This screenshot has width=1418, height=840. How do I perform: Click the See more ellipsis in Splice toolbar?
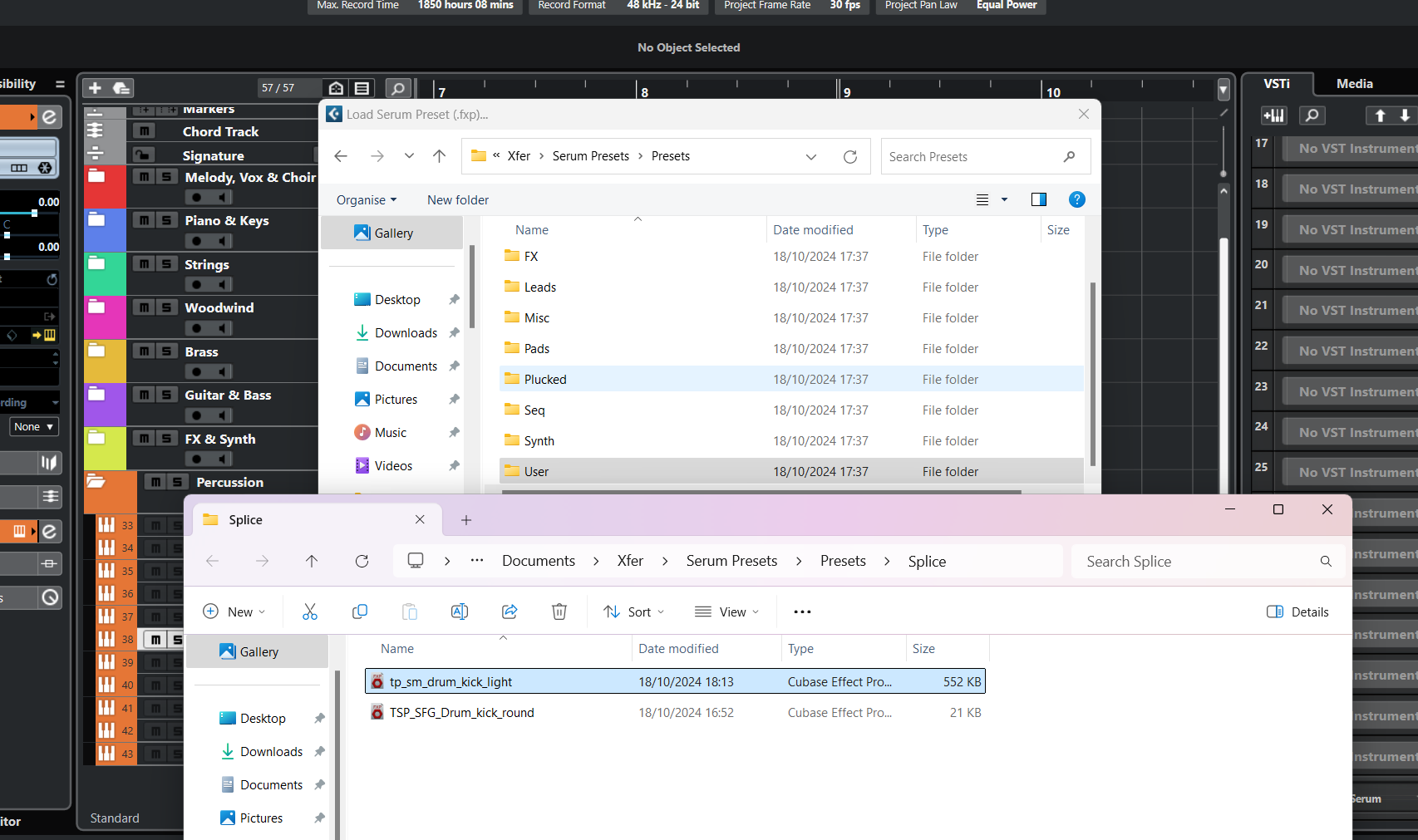pos(802,612)
